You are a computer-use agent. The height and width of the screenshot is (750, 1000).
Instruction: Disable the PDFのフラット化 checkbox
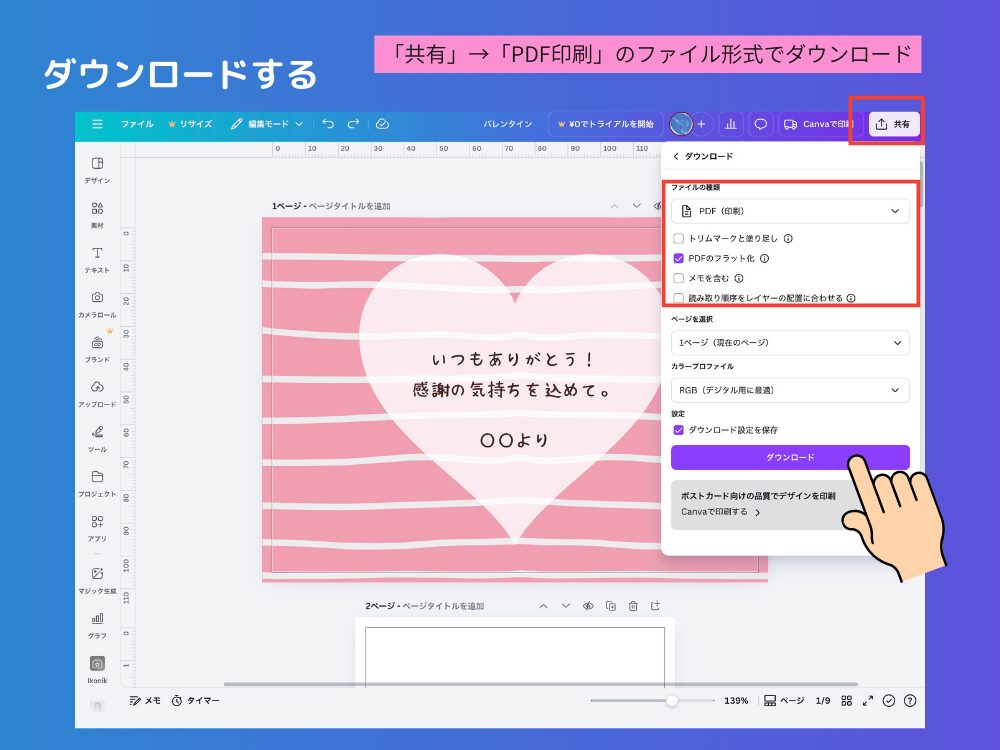(x=677, y=258)
